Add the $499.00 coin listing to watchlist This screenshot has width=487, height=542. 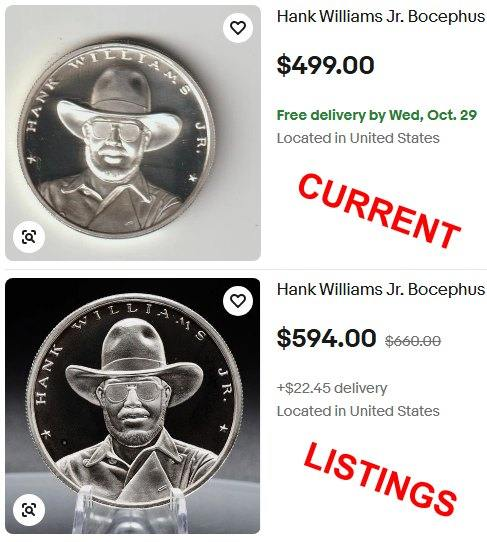pos(238,28)
